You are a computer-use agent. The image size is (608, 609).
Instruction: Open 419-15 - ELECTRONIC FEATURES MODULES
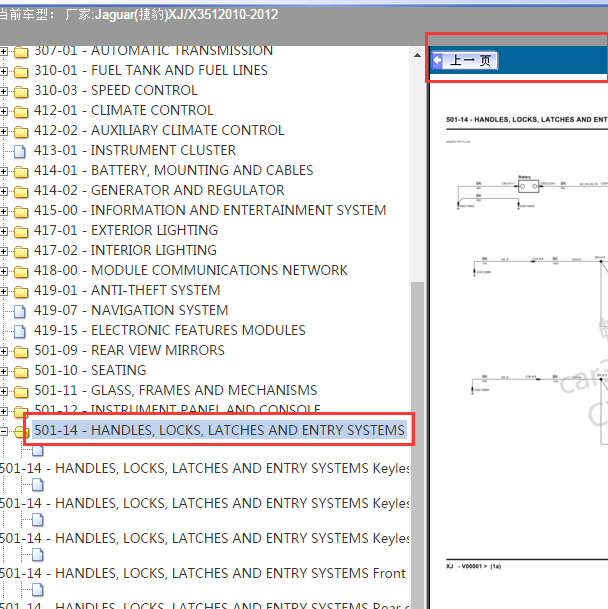(169, 330)
